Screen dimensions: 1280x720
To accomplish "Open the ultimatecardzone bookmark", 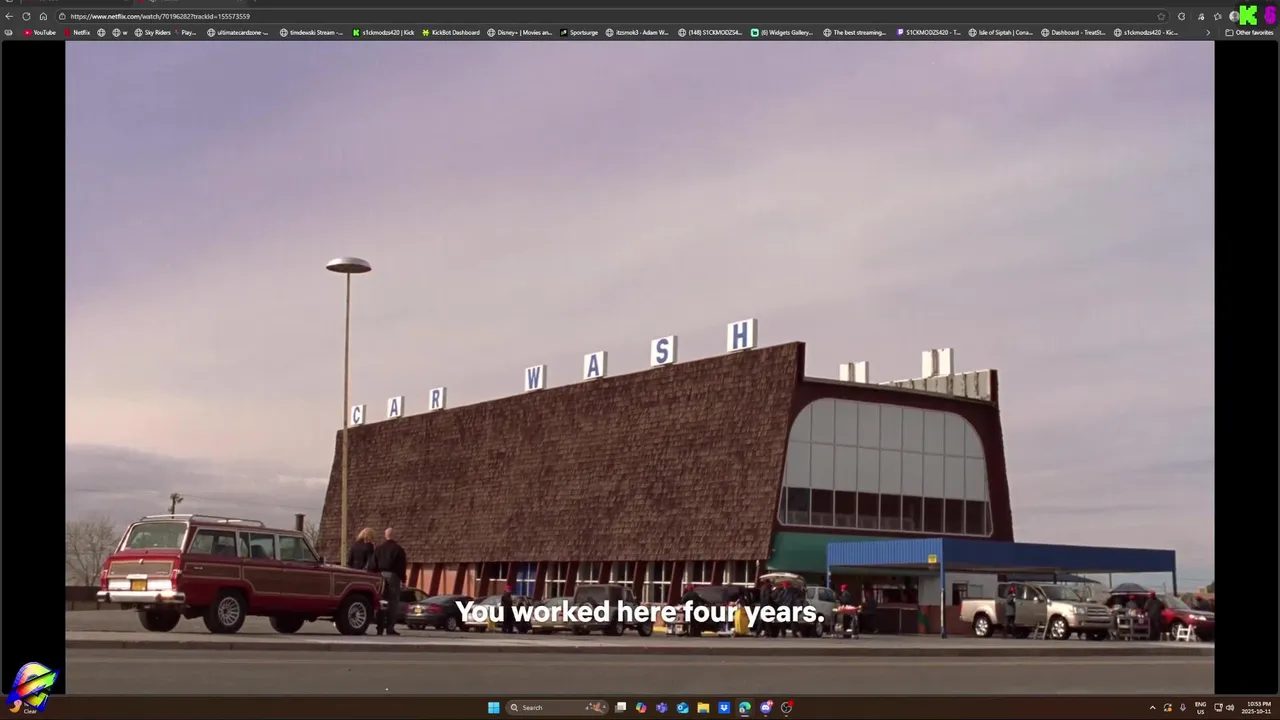I will [238, 33].
